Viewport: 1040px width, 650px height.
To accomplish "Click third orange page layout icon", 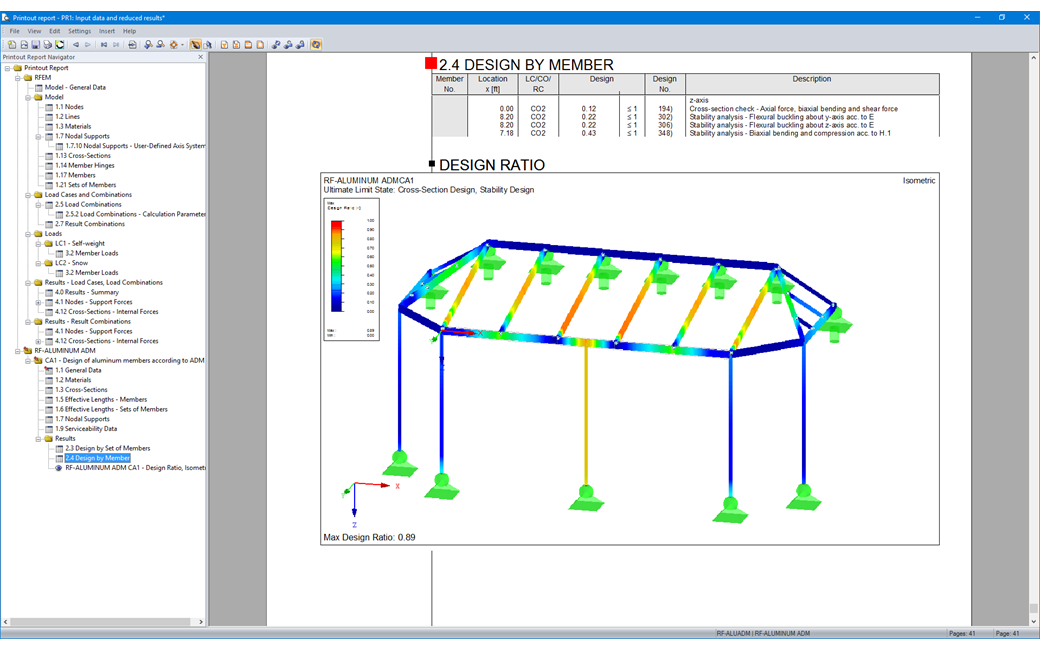I will point(248,44).
